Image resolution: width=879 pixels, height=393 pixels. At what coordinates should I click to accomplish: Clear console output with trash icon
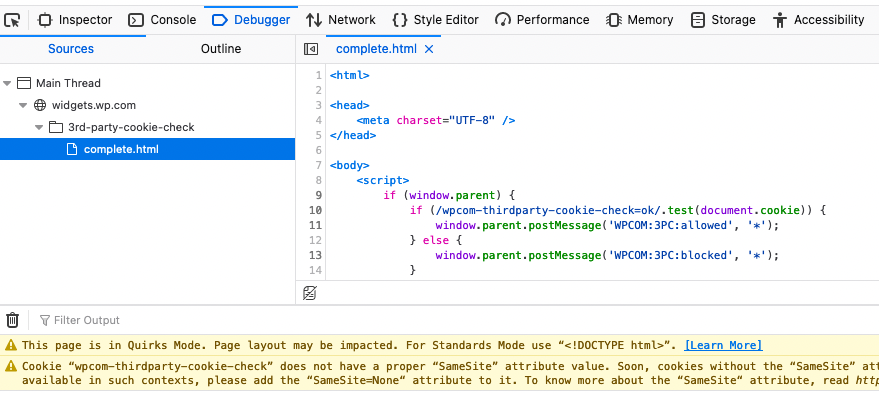tap(12, 320)
